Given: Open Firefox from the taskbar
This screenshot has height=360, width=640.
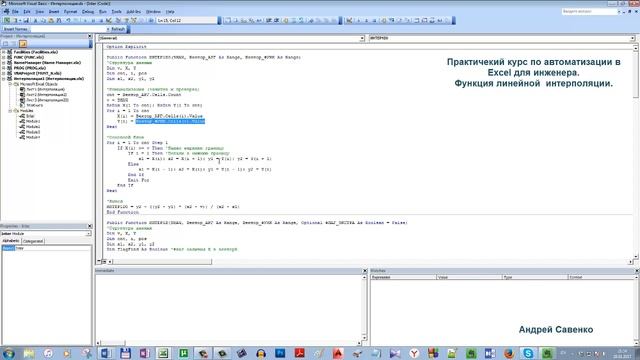Looking at the screenshot, I should [509, 353].
